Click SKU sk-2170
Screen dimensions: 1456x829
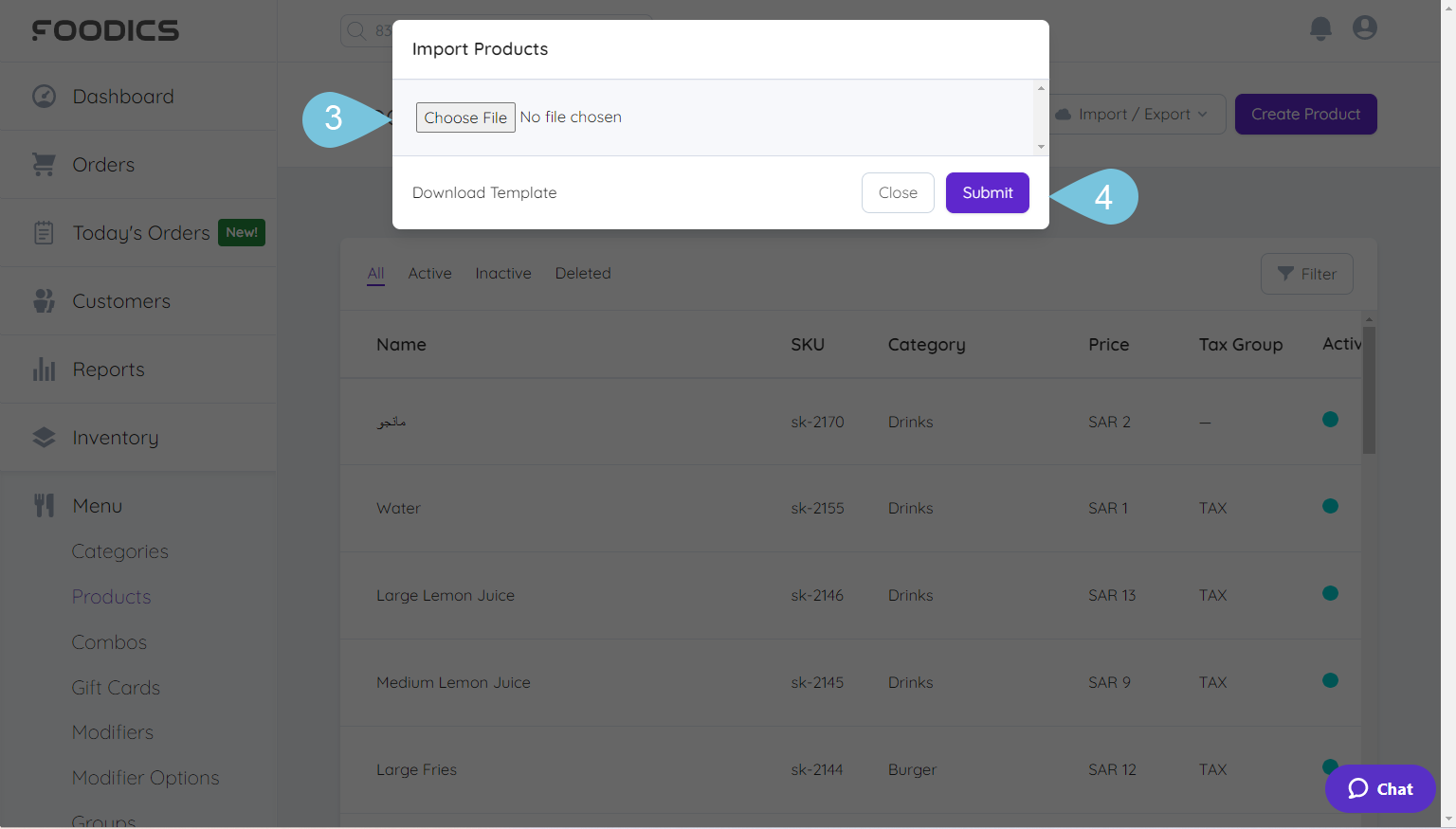[817, 423]
